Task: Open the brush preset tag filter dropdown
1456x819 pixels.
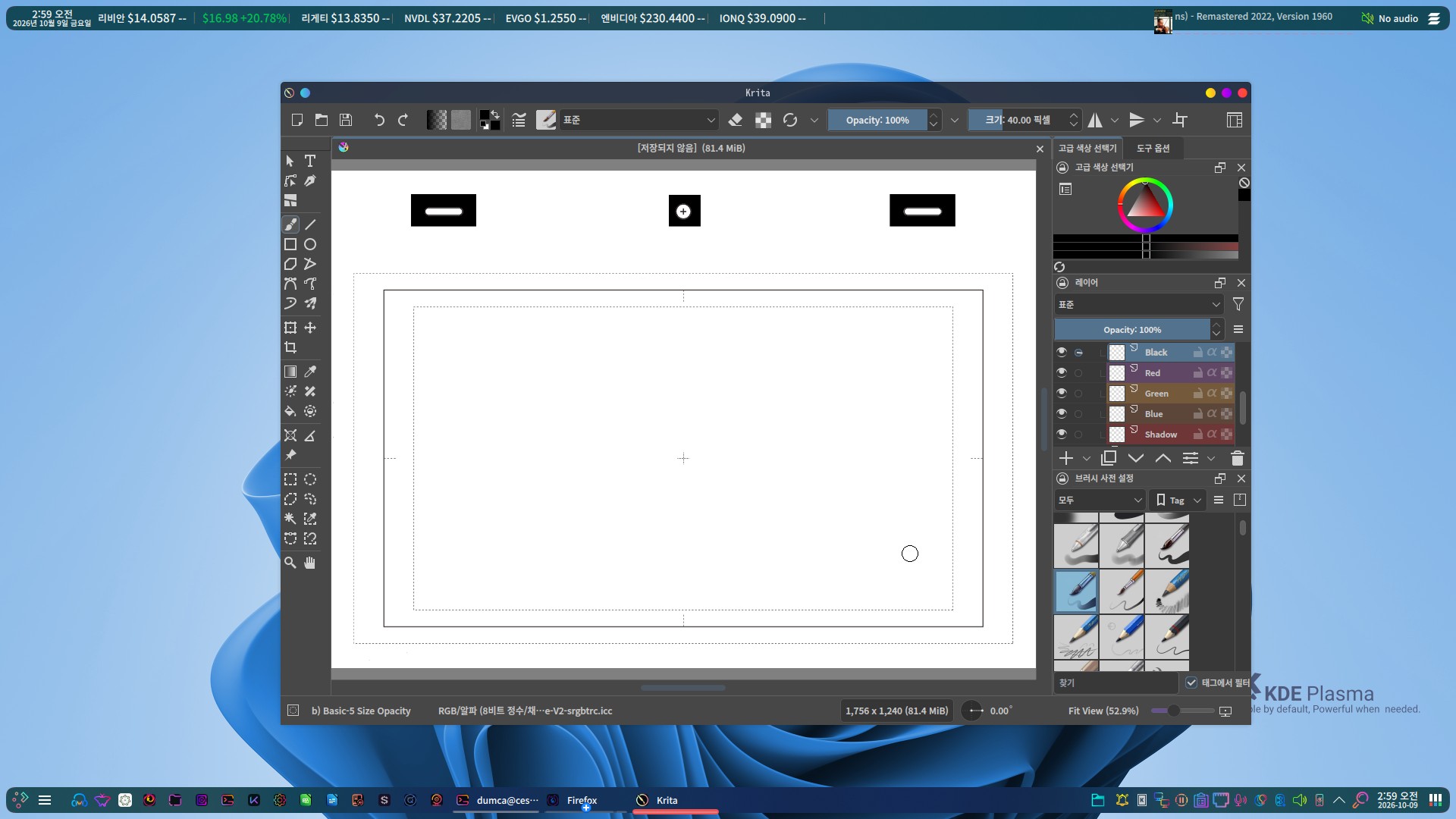Action: point(1100,500)
